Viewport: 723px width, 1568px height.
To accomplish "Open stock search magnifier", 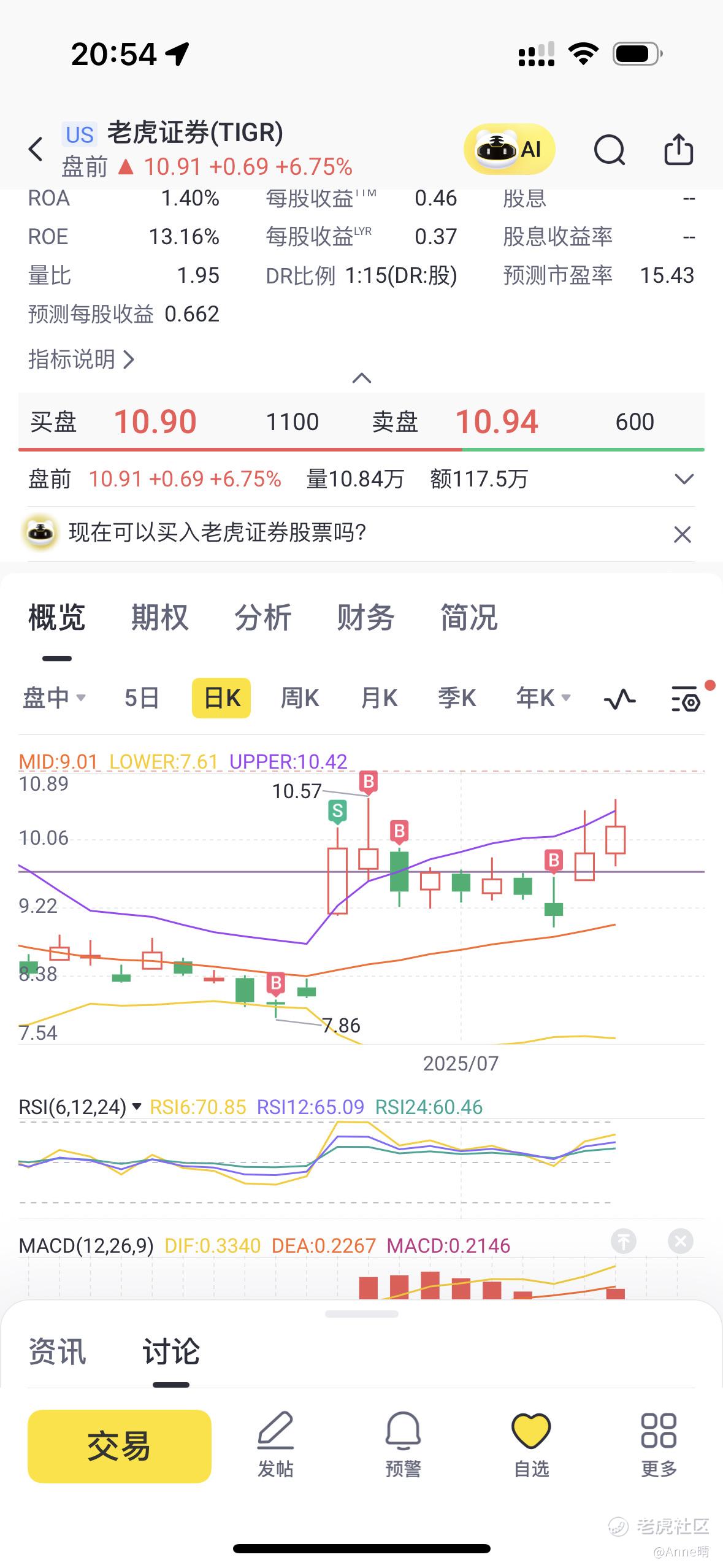I will tap(610, 150).
